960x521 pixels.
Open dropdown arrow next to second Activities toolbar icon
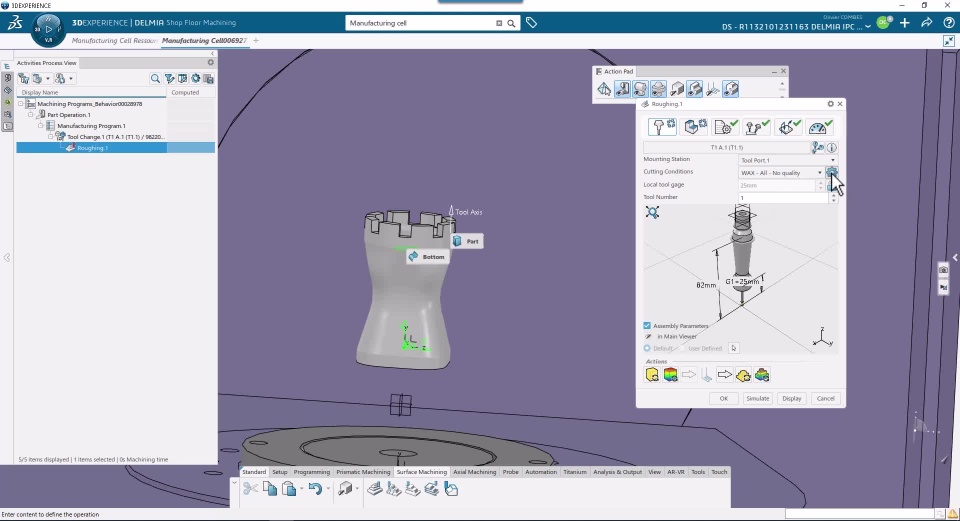pos(48,78)
